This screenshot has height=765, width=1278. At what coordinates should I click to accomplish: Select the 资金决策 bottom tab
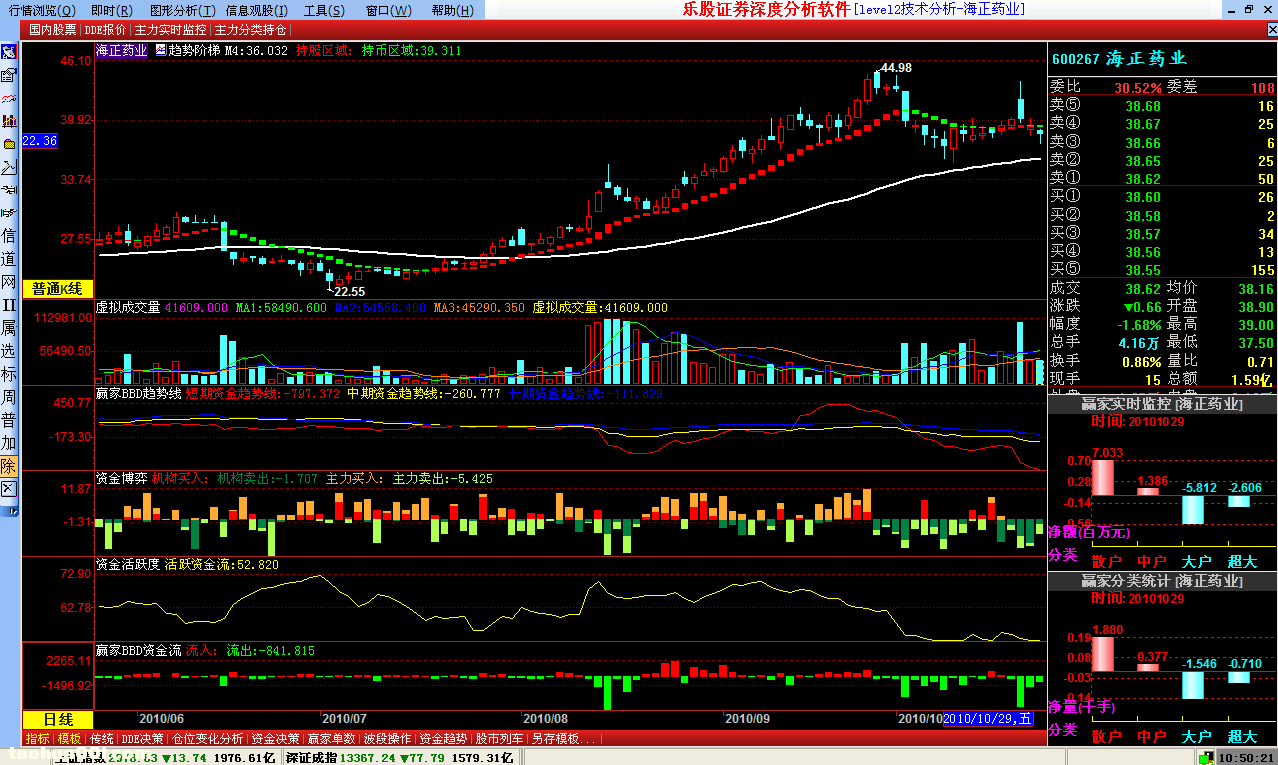[275, 739]
